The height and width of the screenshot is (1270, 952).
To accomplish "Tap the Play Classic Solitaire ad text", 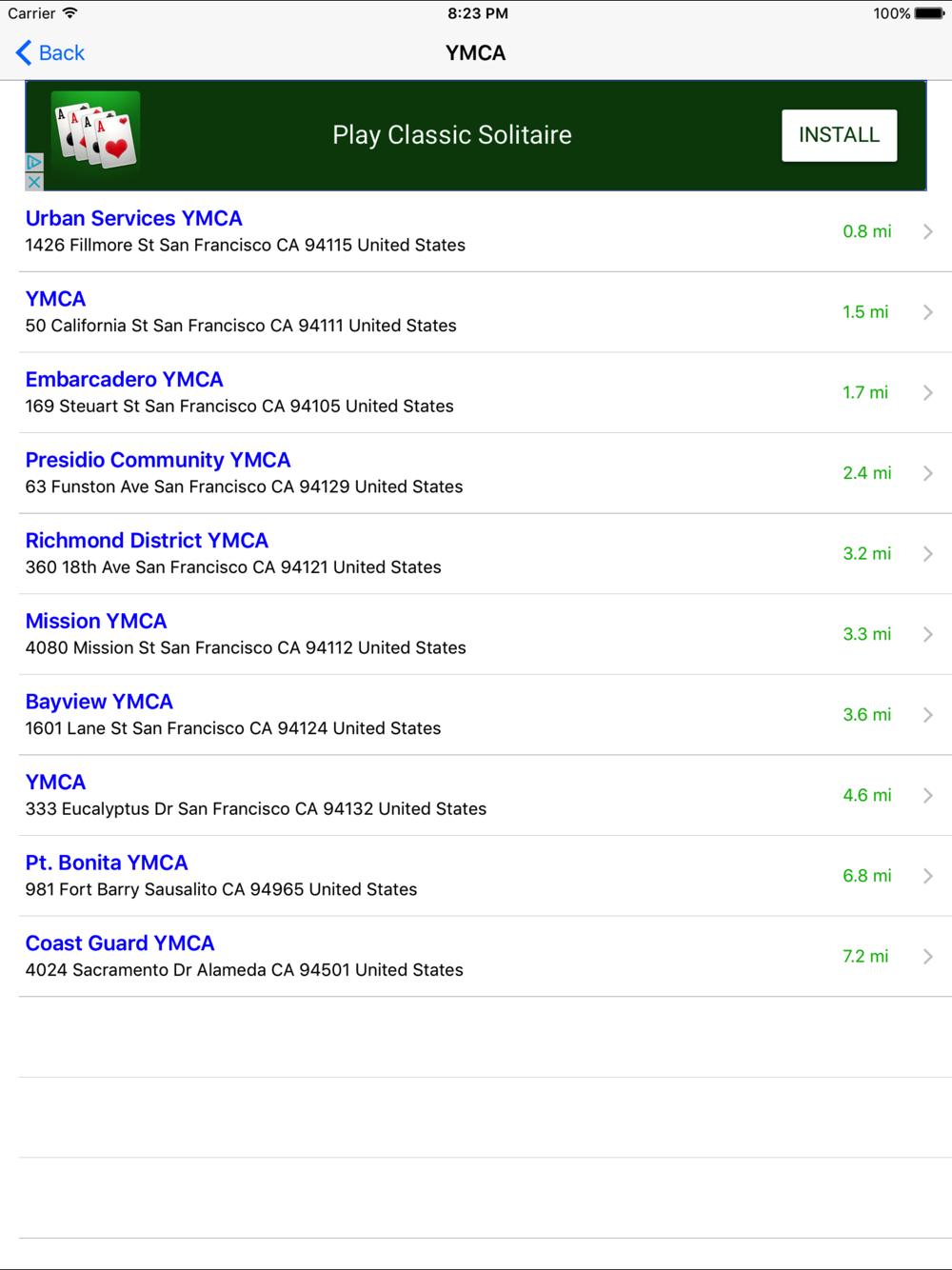I will [x=452, y=135].
